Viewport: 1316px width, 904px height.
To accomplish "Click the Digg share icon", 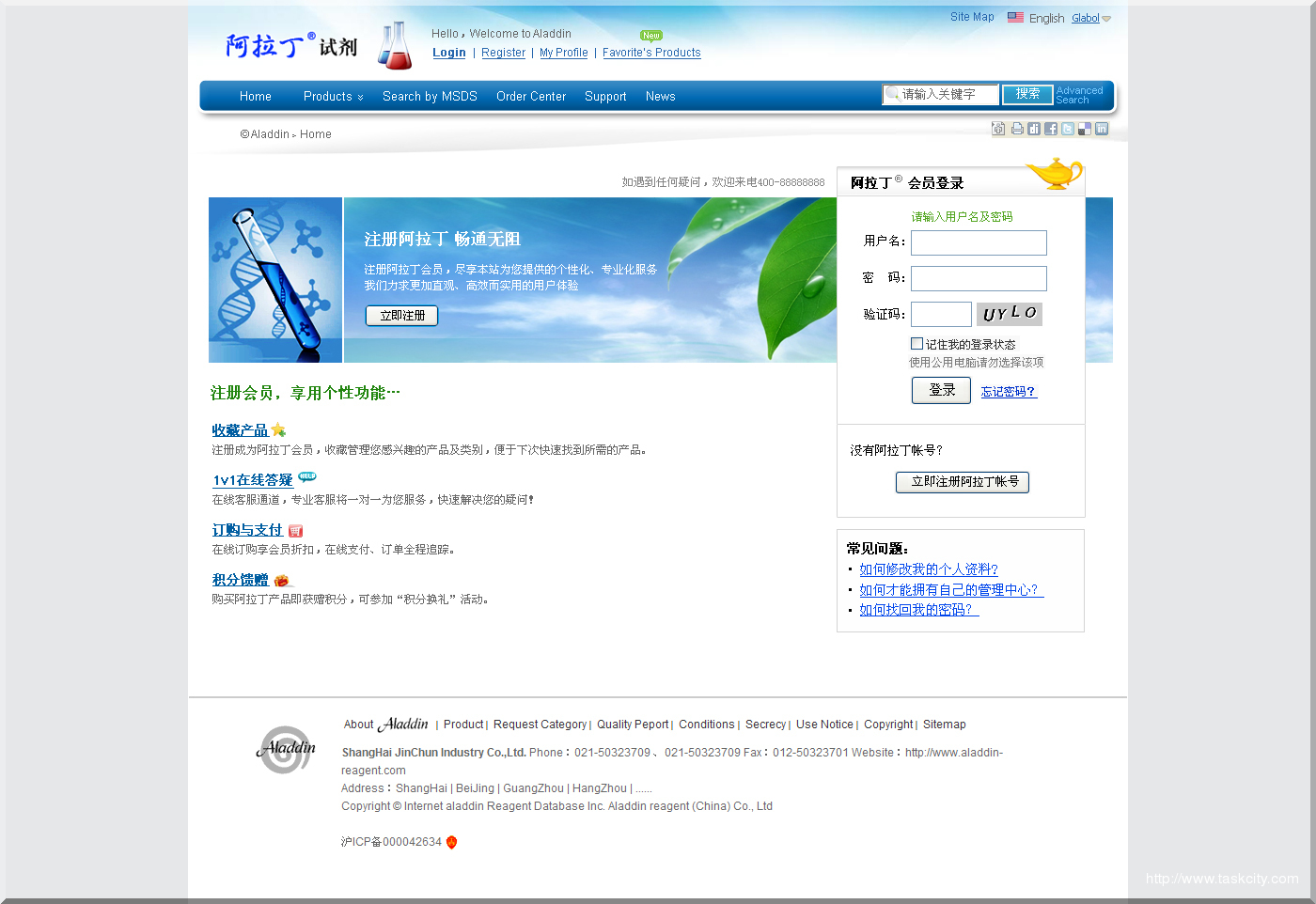I will [x=1034, y=129].
